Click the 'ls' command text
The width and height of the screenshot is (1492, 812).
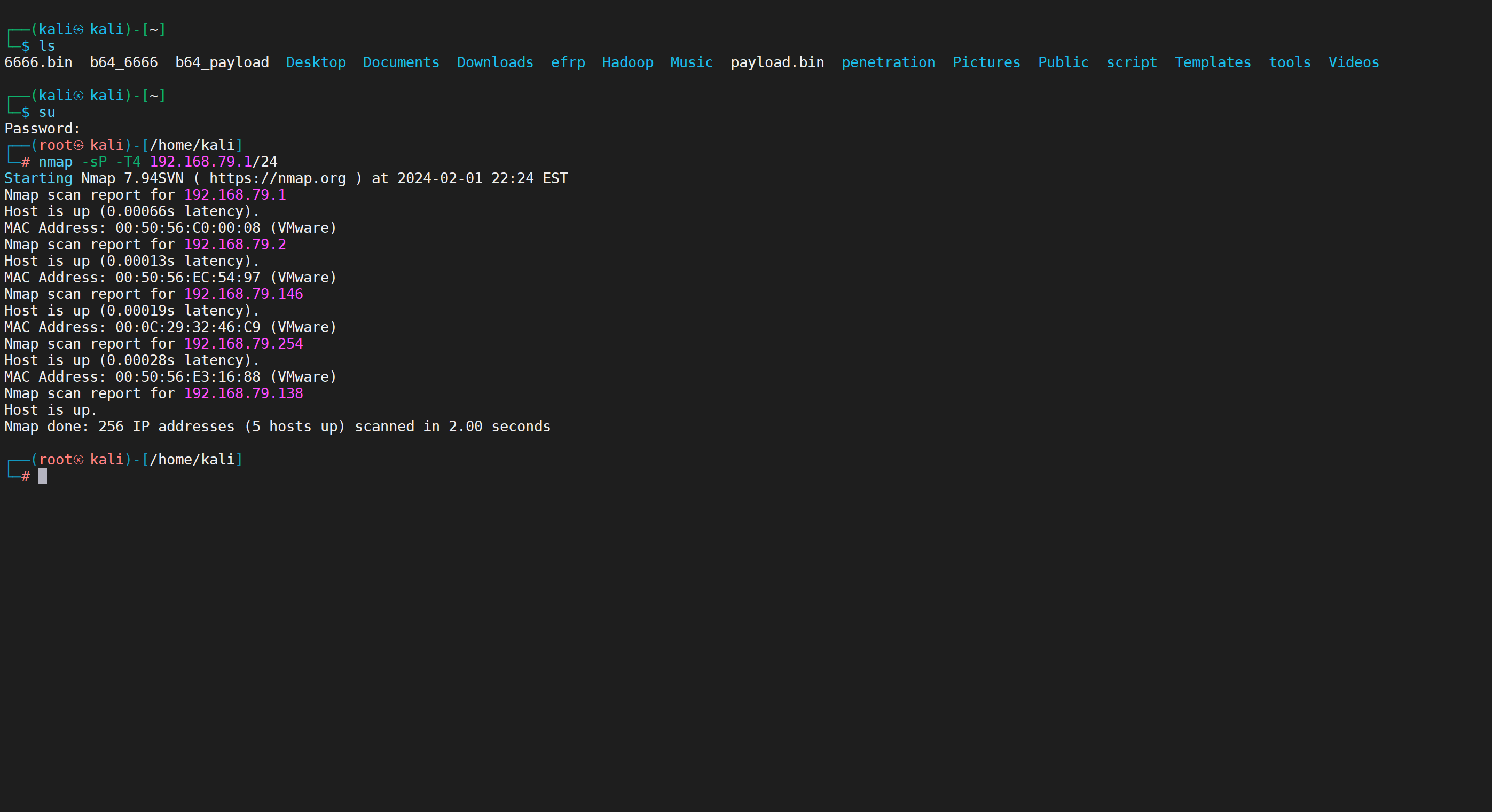tap(47, 46)
